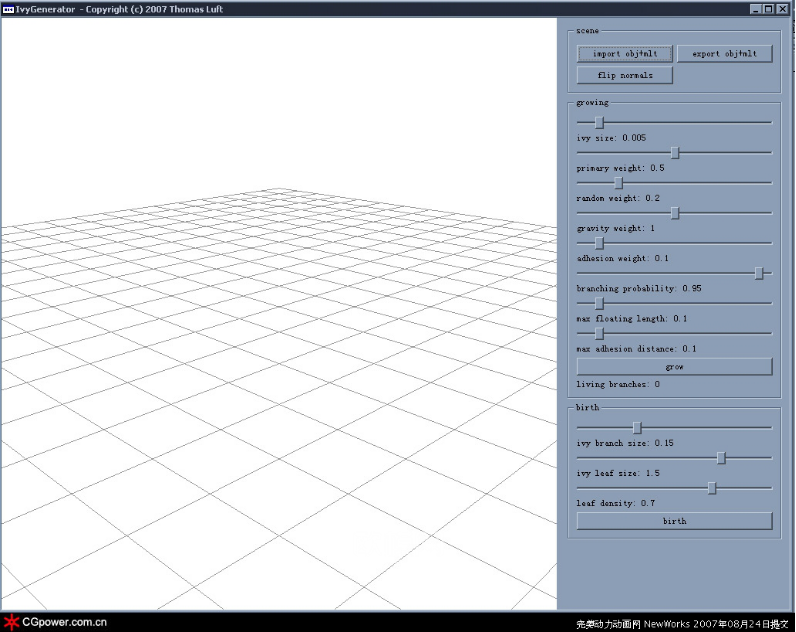
Task: Click the 'random weight: 0.2' label
Action: 618,198
